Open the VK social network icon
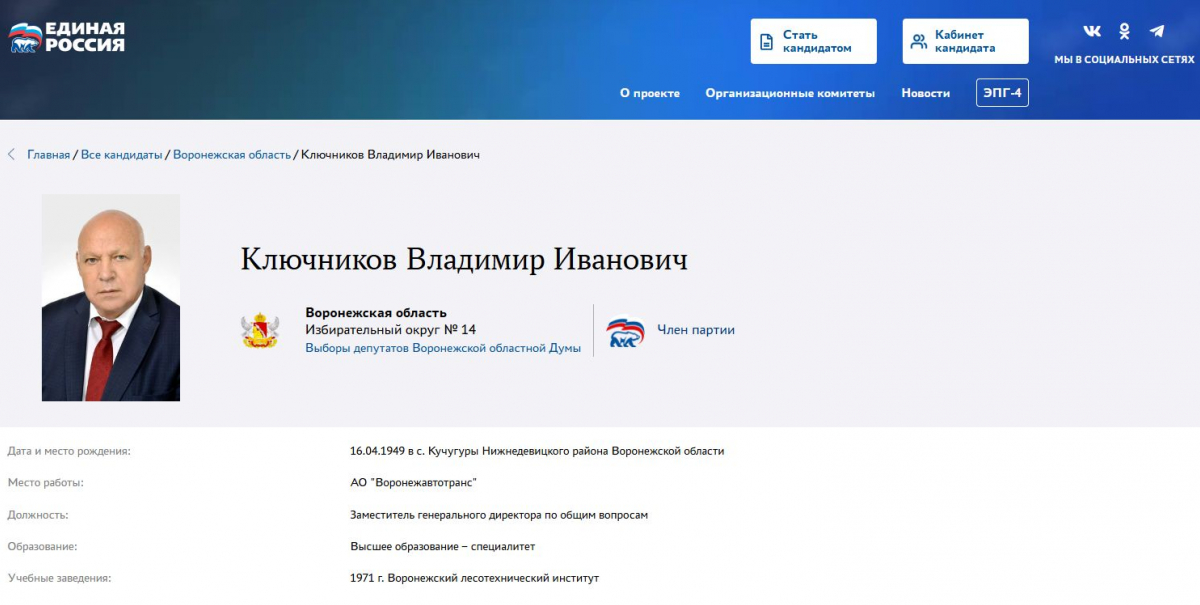Image resolution: width=1200 pixels, height=605 pixels. tap(1092, 31)
